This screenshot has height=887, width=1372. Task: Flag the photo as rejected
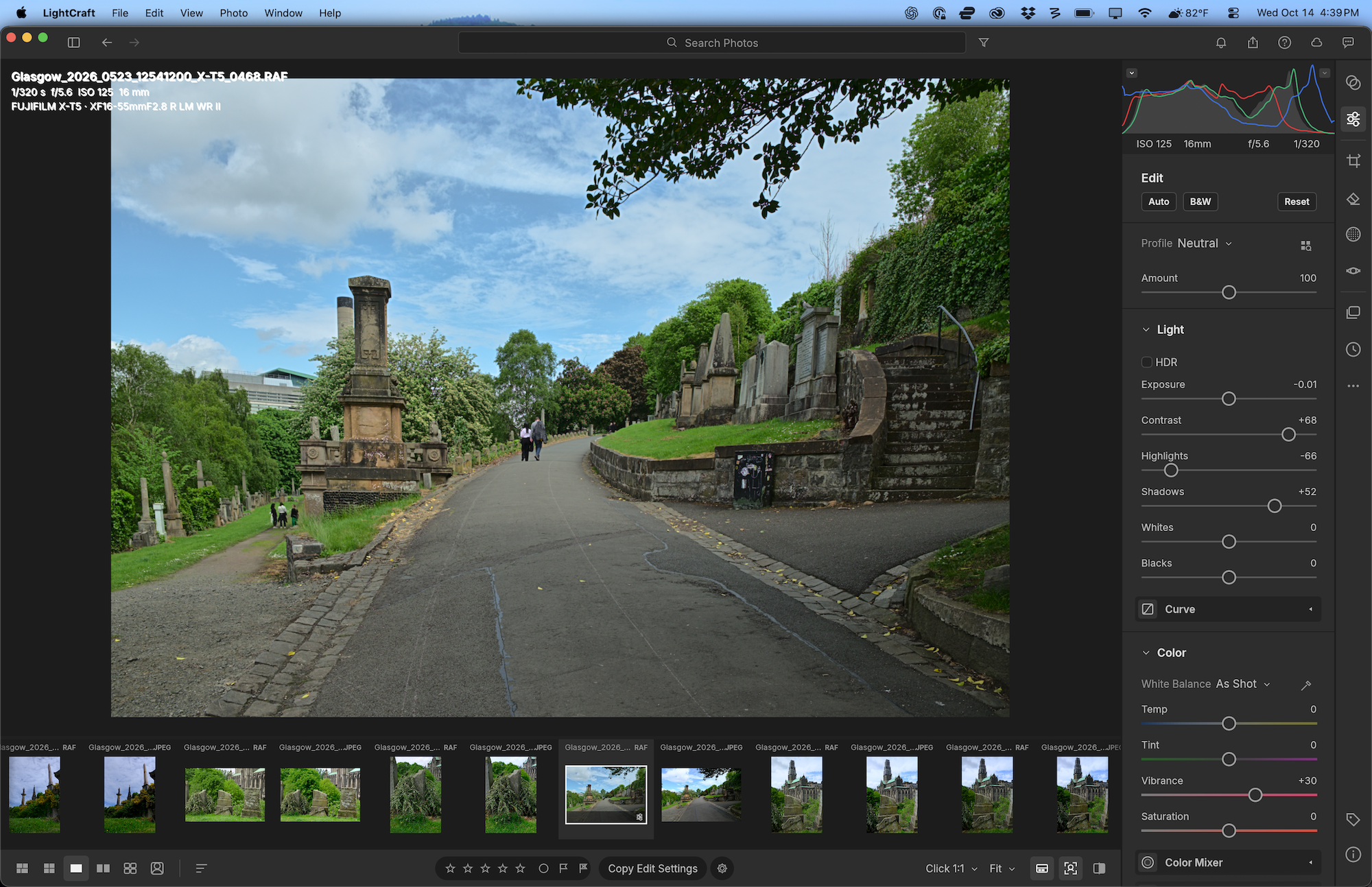click(583, 868)
